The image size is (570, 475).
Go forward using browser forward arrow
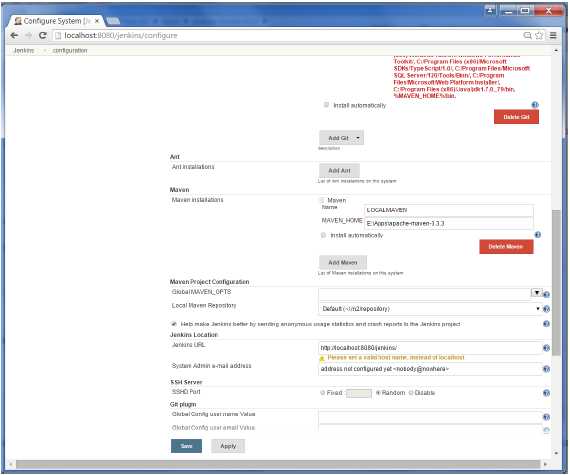point(28,36)
